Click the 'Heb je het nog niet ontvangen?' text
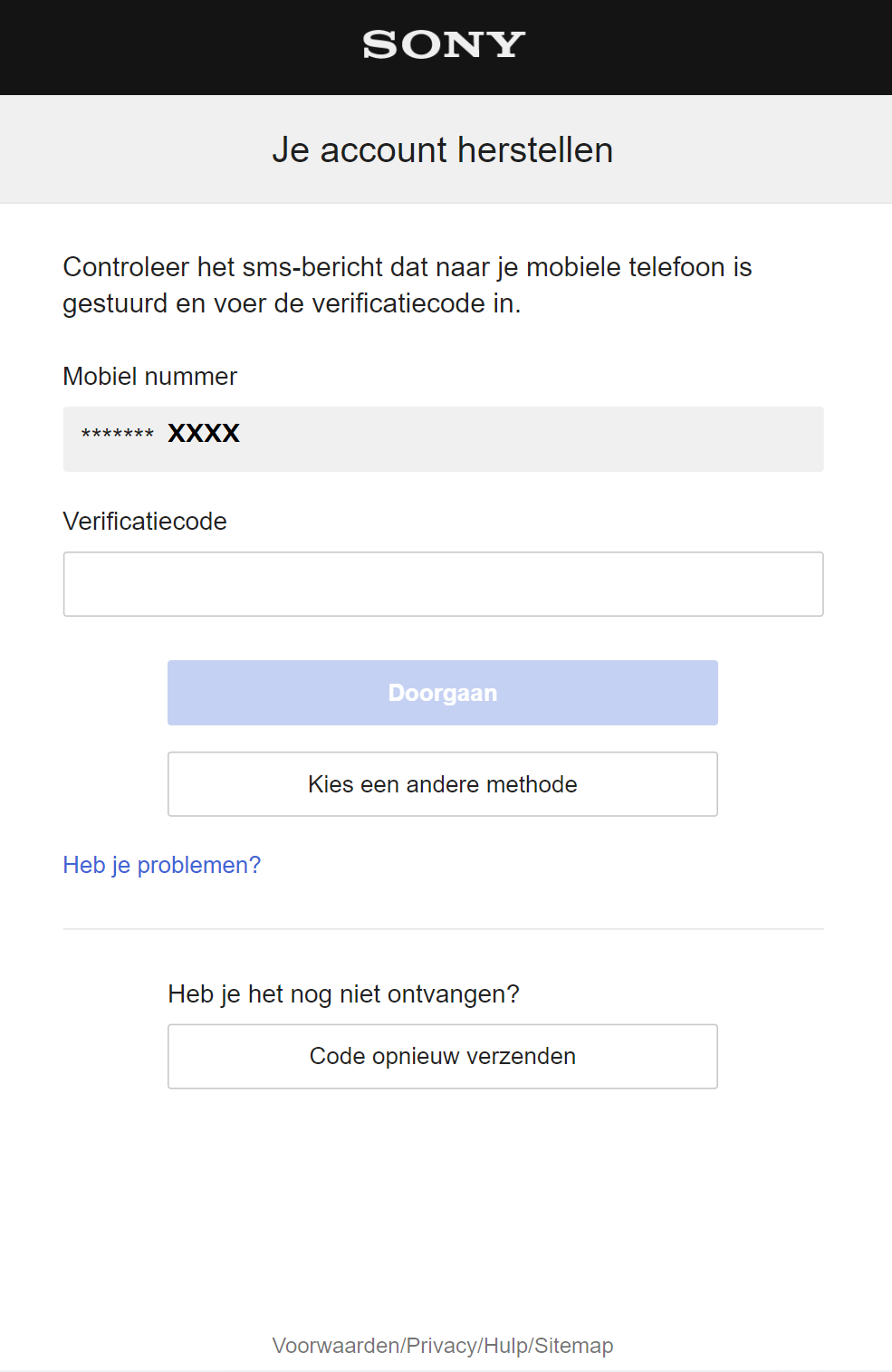Image resolution: width=892 pixels, height=1372 pixels. pyautogui.click(x=343, y=994)
